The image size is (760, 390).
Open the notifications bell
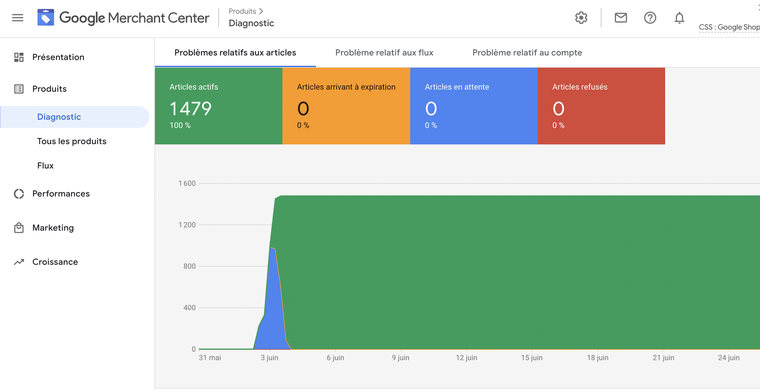point(680,18)
